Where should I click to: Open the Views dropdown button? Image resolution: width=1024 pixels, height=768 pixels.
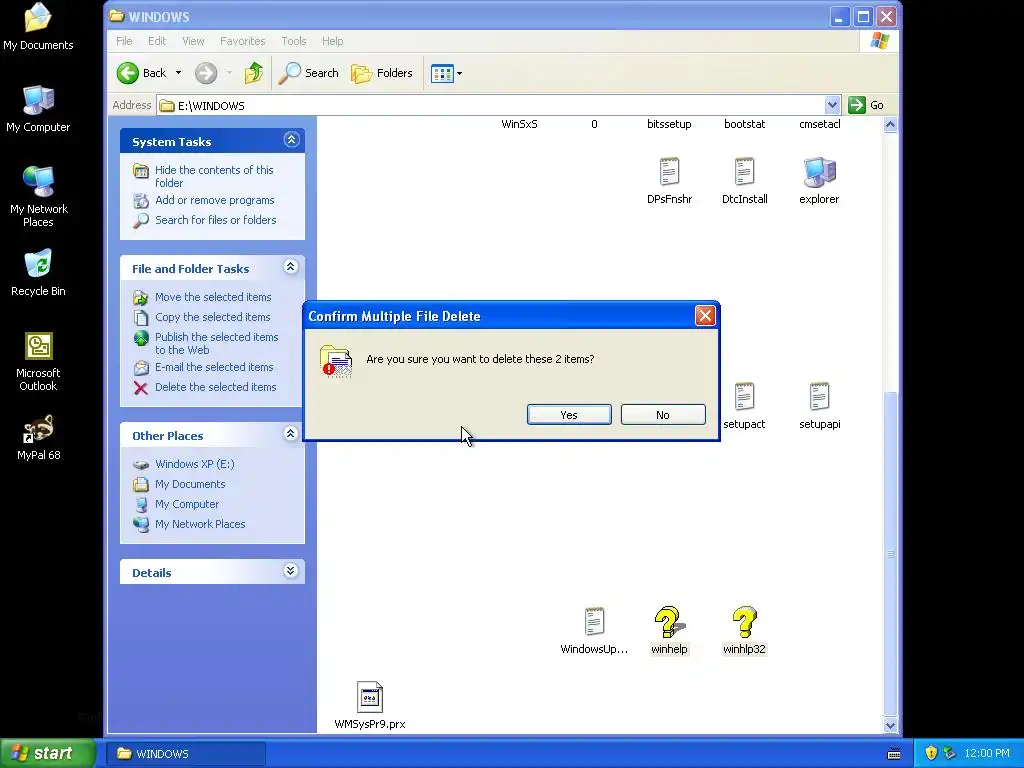(x=447, y=73)
